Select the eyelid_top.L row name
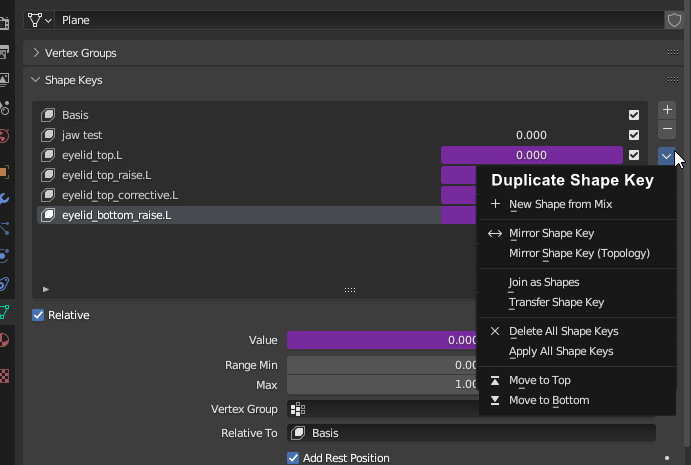This screenshot has height=465, width=691. [x=92, y=155]
